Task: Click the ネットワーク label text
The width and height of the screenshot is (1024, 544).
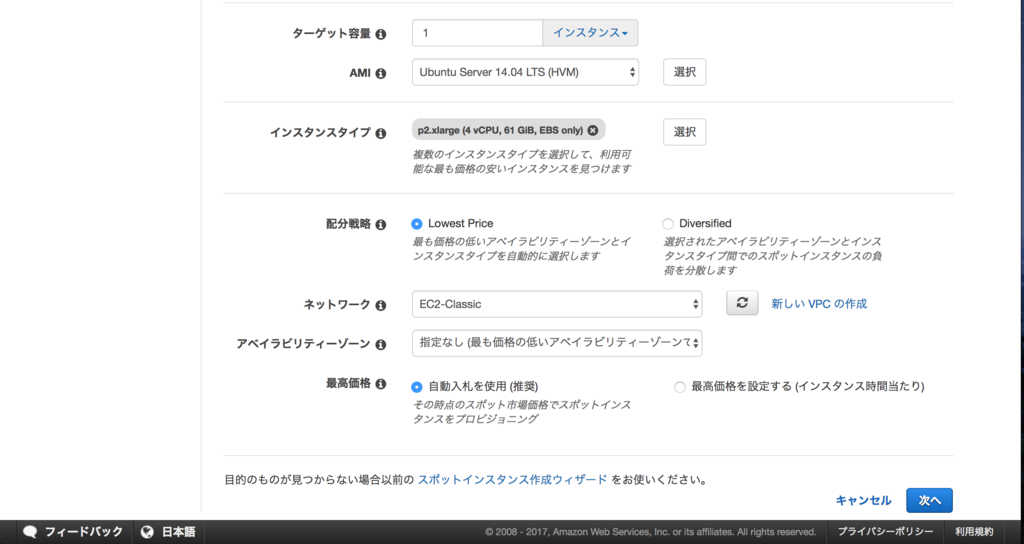Action: (x=337, y=304)
